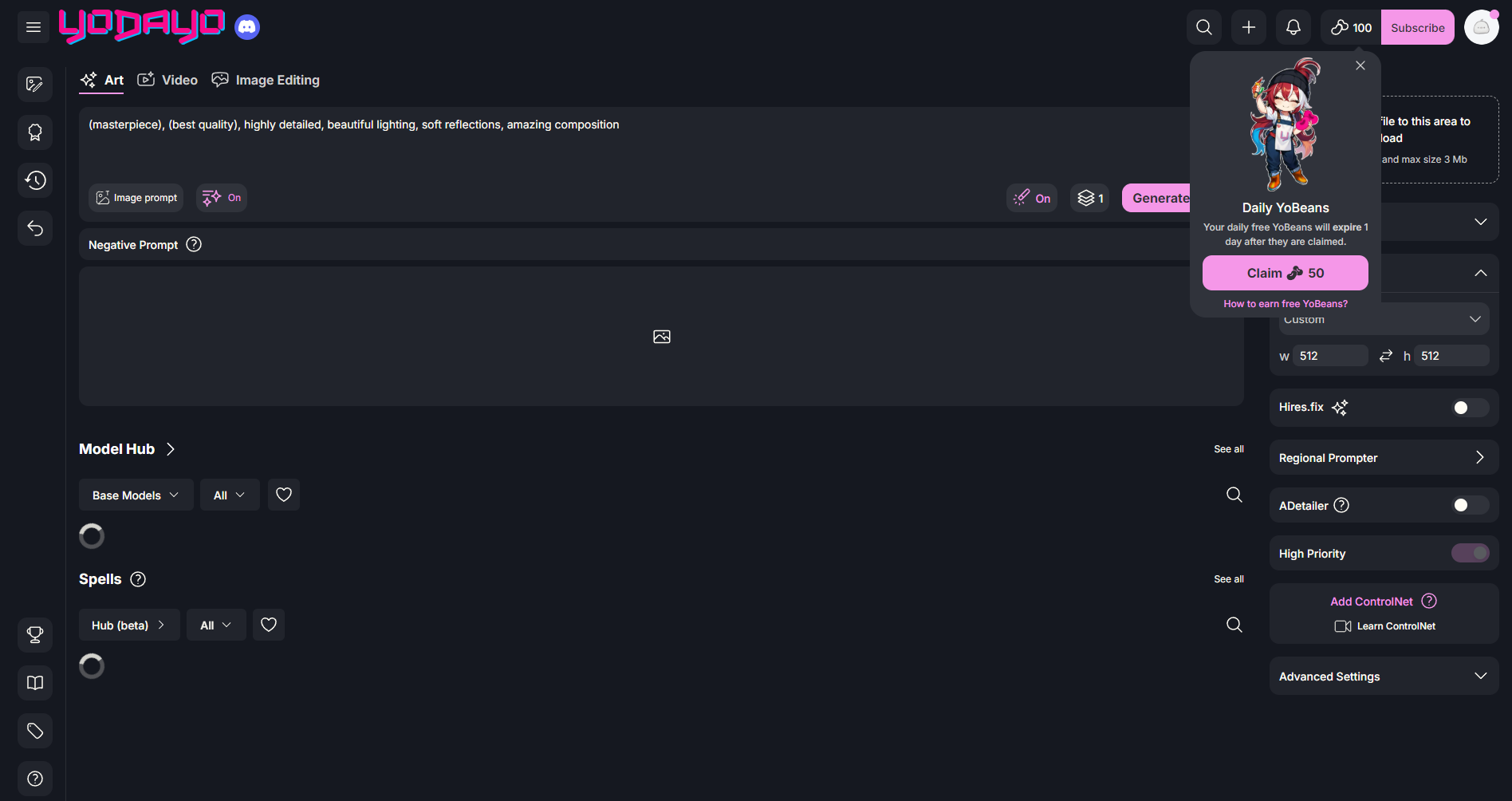Claim 50 daily YoBeans
Screen dimensions: 1512x801
coord(1285,273)
